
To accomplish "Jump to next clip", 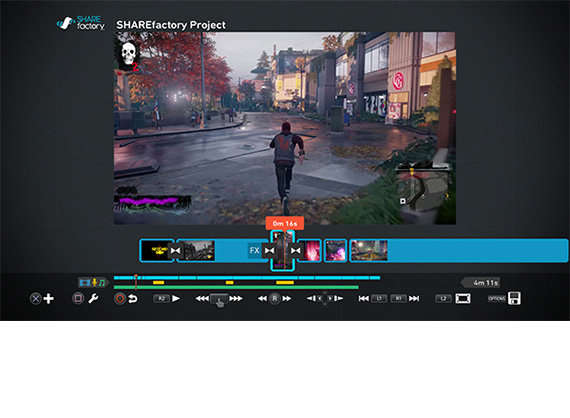I will (x=414, y=298).
